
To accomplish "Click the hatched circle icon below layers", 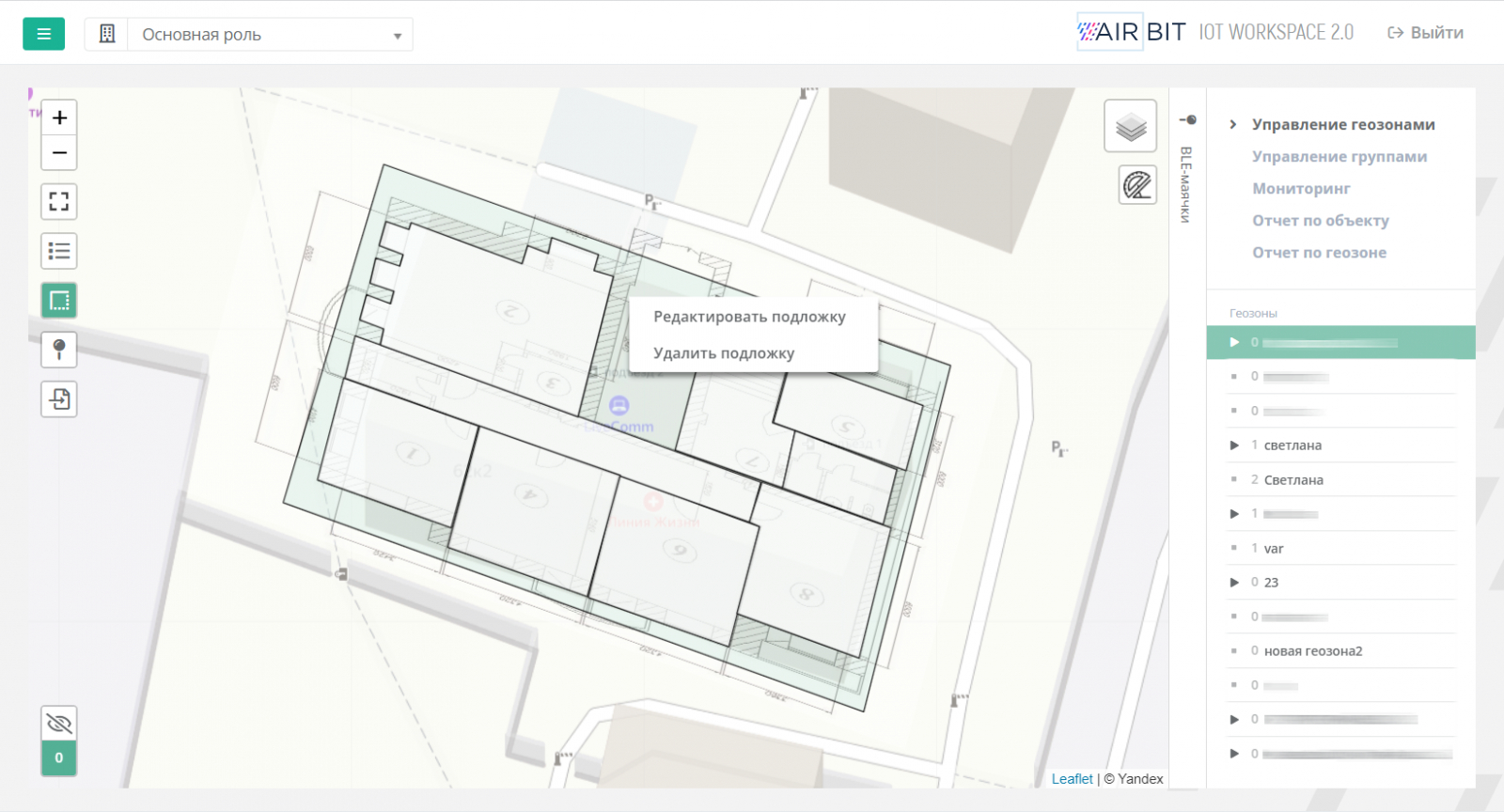I will click(x=1137, y=185).
